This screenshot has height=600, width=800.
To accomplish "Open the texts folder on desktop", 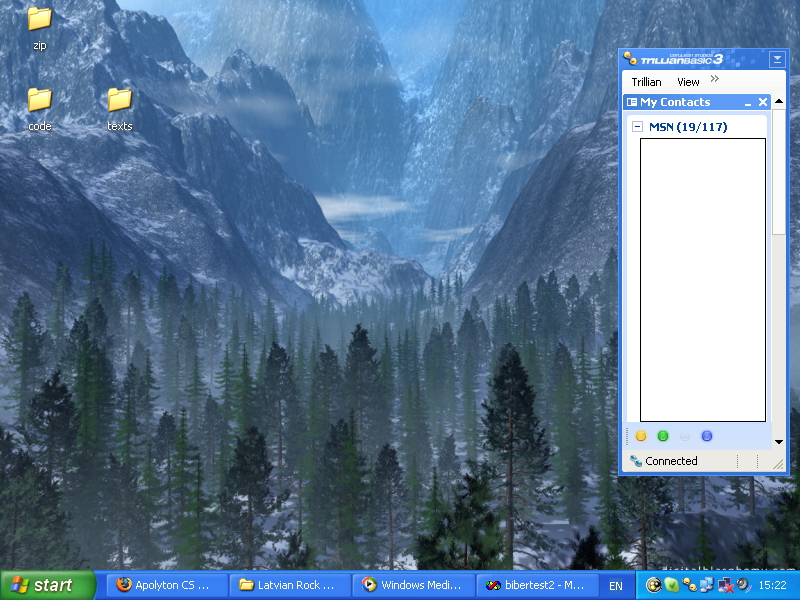I will pyautogui.click(x=119, y=100).
